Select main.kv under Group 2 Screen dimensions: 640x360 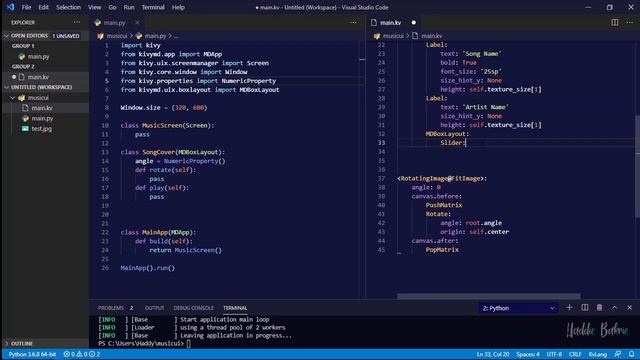[x=38, y=77]
